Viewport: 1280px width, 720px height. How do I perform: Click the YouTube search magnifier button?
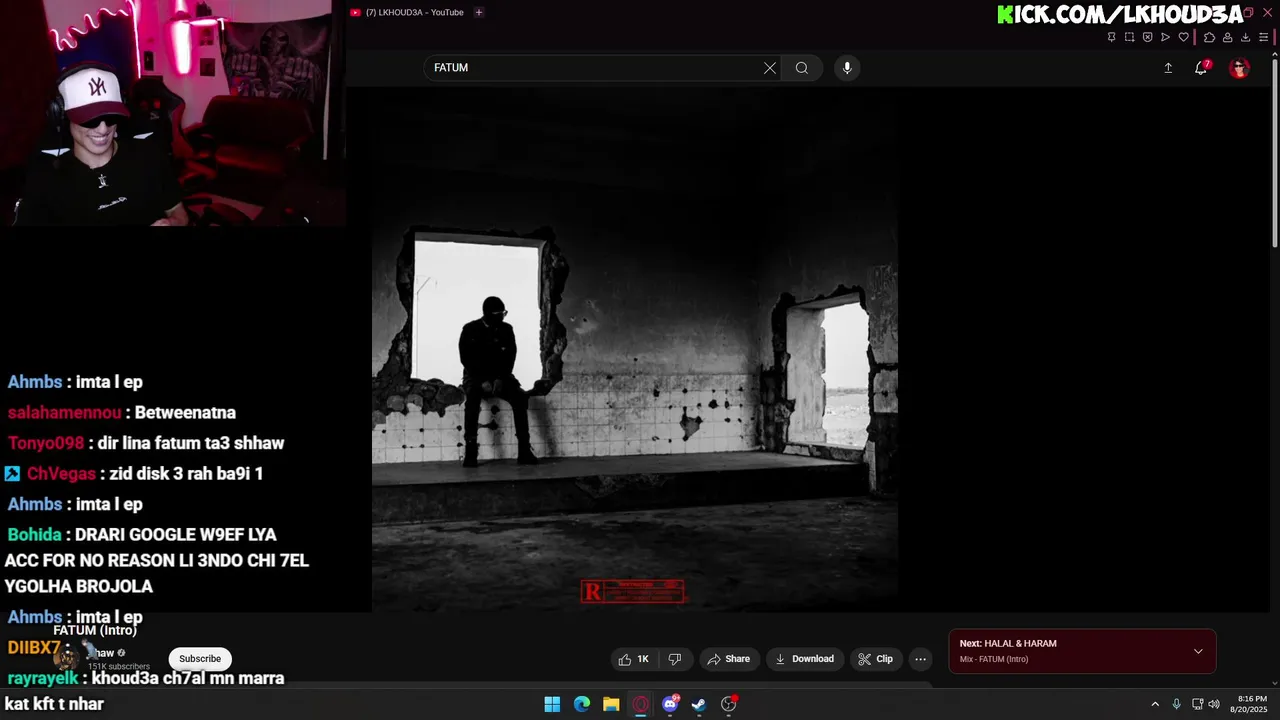click(802, 68)
